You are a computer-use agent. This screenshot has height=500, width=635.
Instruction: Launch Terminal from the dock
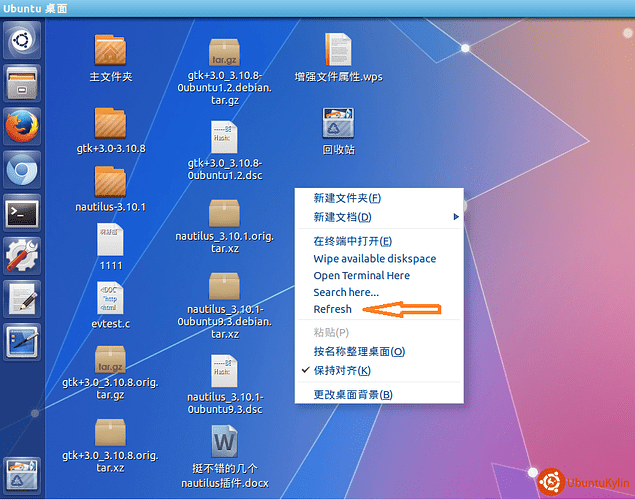pyautogui.click(x=22, y=213)
